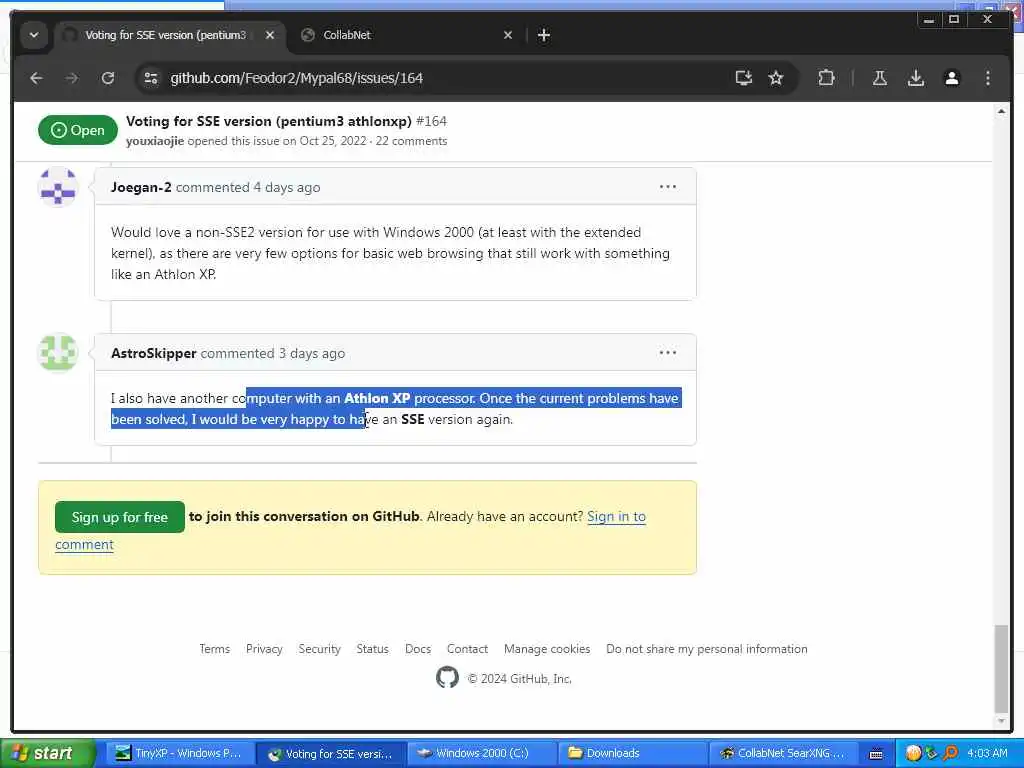Click Manage cookies footer link
The width and height of the screenshot is (1024, 768).
click(x=547, y=648)
